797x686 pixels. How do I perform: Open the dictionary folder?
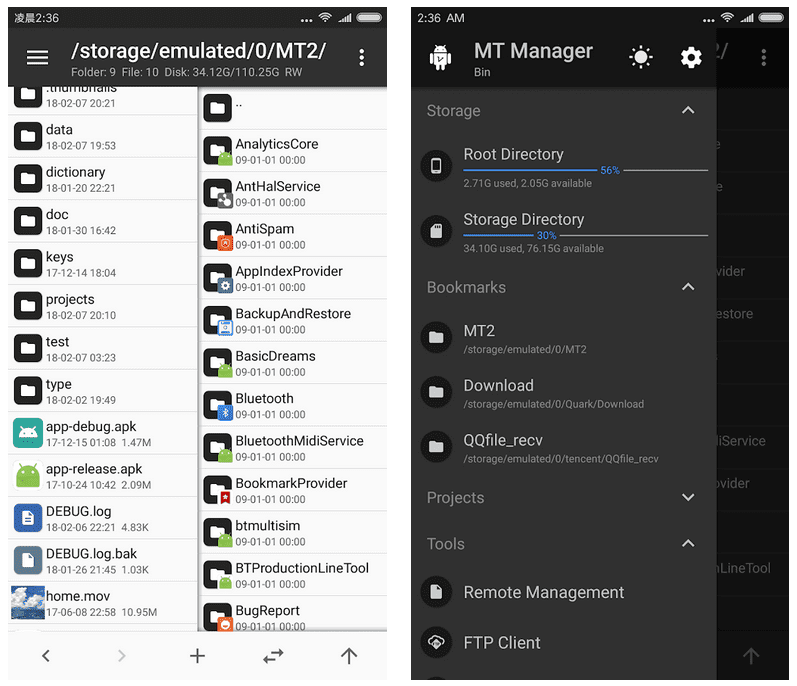pyautogui.click(x=103, y=179)
